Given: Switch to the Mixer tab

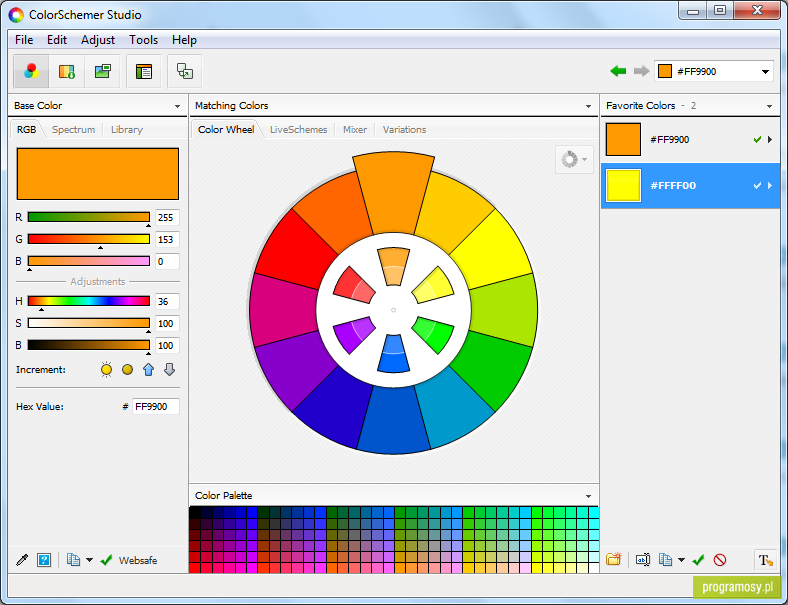Looking at the screenshot, I should pyautogui.click(x=355, y=130).
